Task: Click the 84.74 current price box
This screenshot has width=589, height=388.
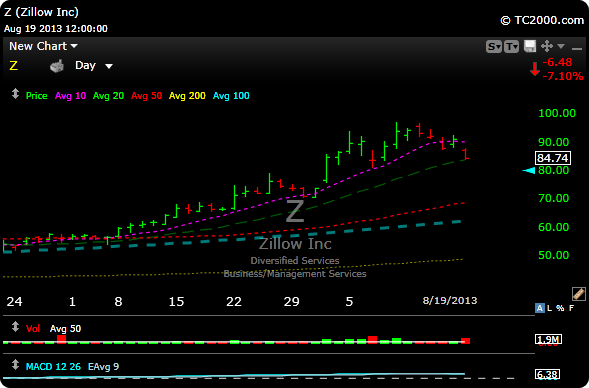Action: coord(553,158)
